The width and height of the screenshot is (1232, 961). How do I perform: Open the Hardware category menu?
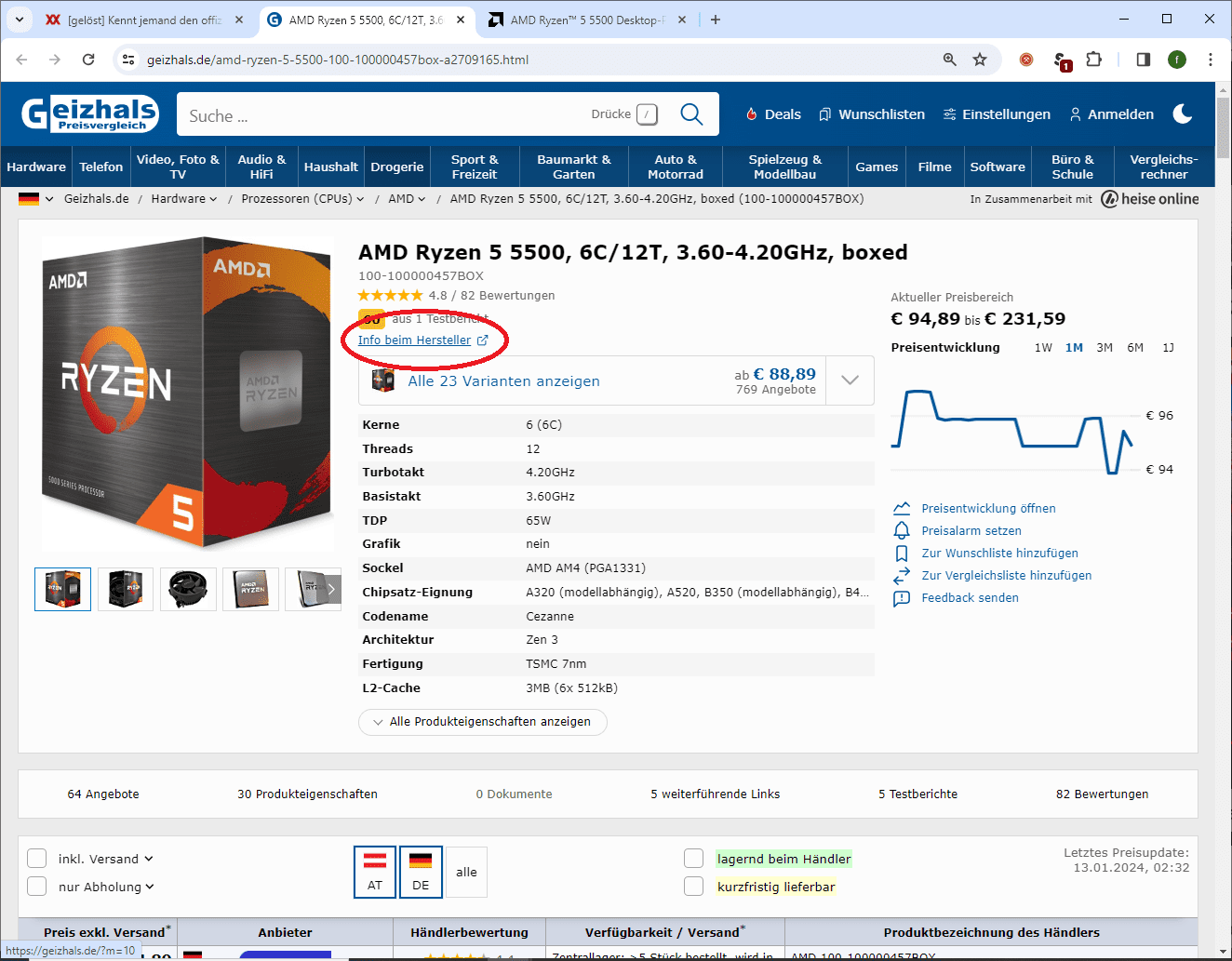(36, 167)
